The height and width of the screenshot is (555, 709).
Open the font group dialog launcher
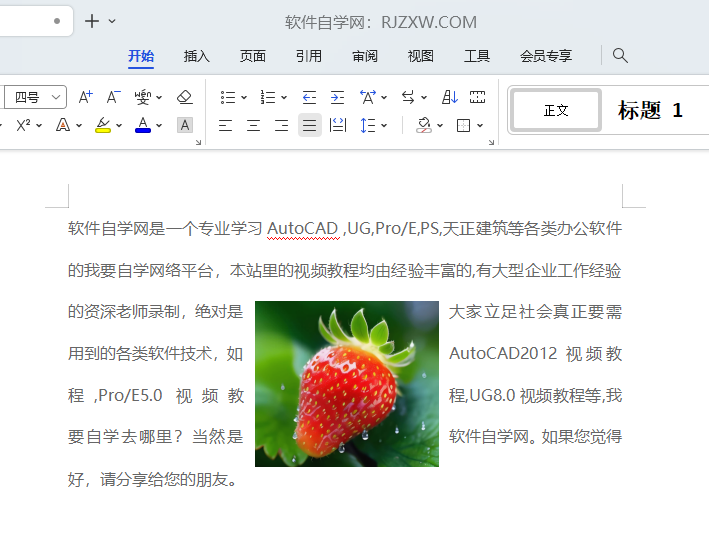click(x=198, y=142)
